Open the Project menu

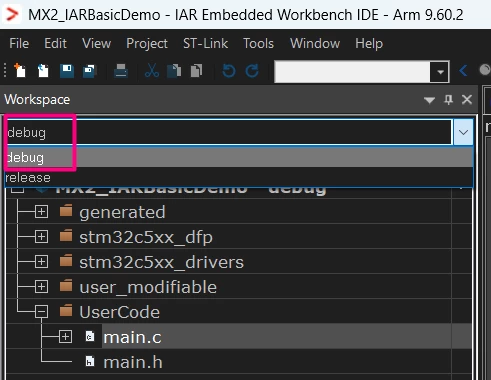point(147,43)
